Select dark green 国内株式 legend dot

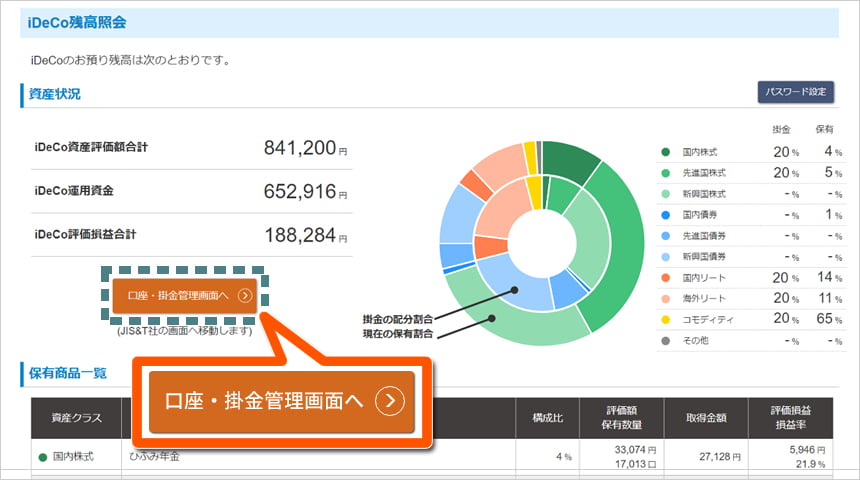[665, 152]
